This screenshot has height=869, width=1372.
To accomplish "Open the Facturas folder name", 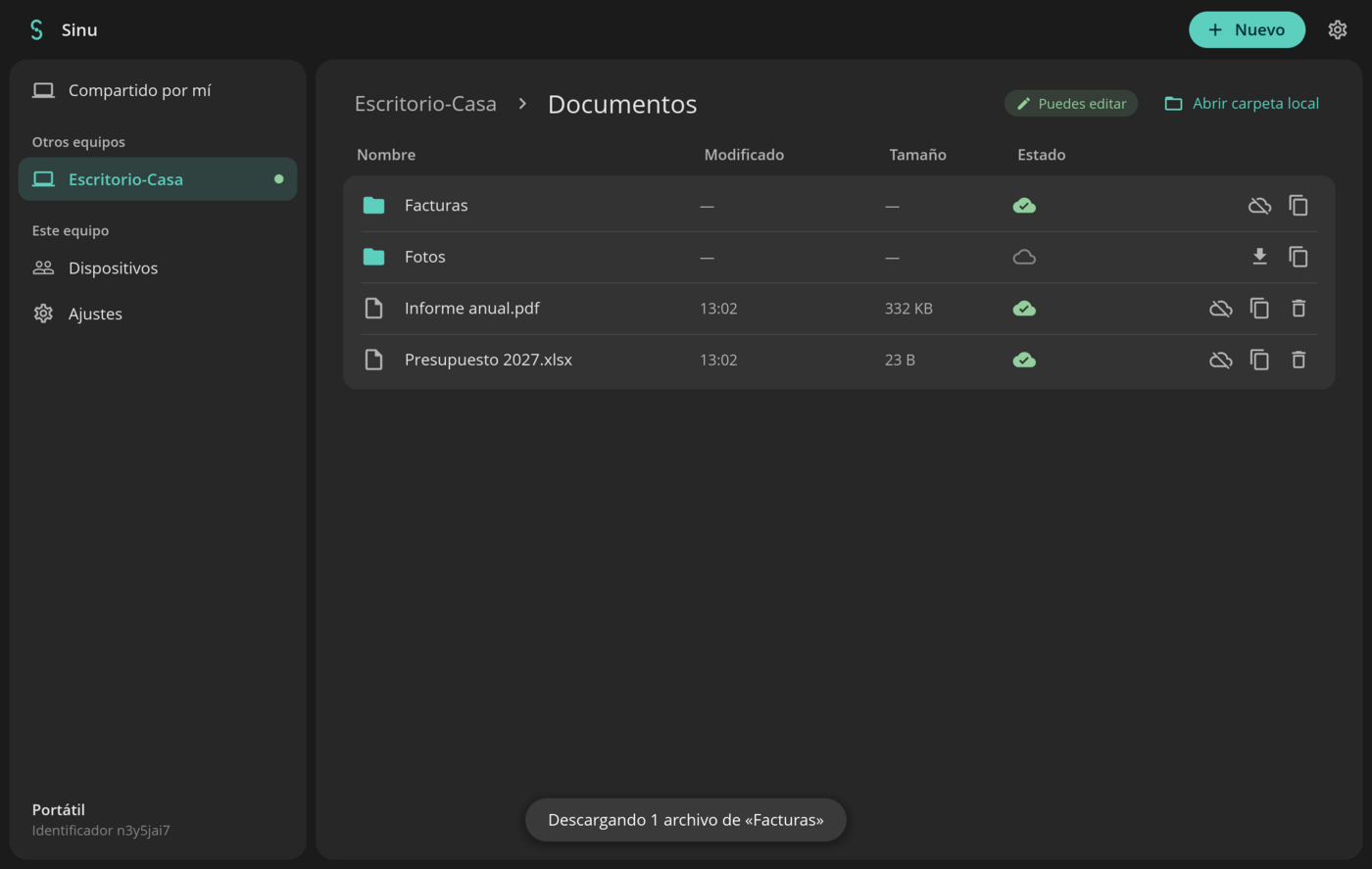I will [x=436, y=206].
